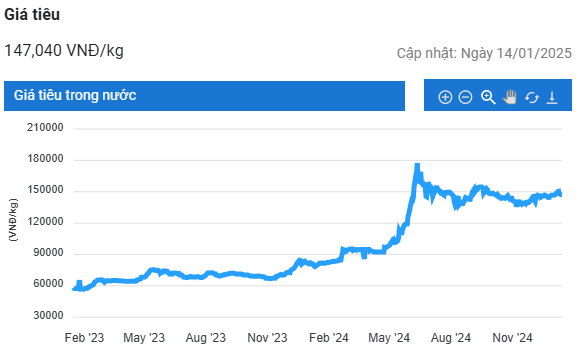Click the price peak near 180000
This screenshot has width=583, height=361.
(417, 166)
